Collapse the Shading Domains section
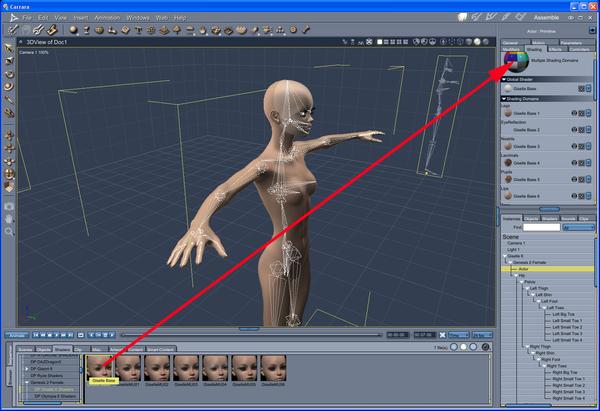This screenshot has height=411, width=600. 504,99
